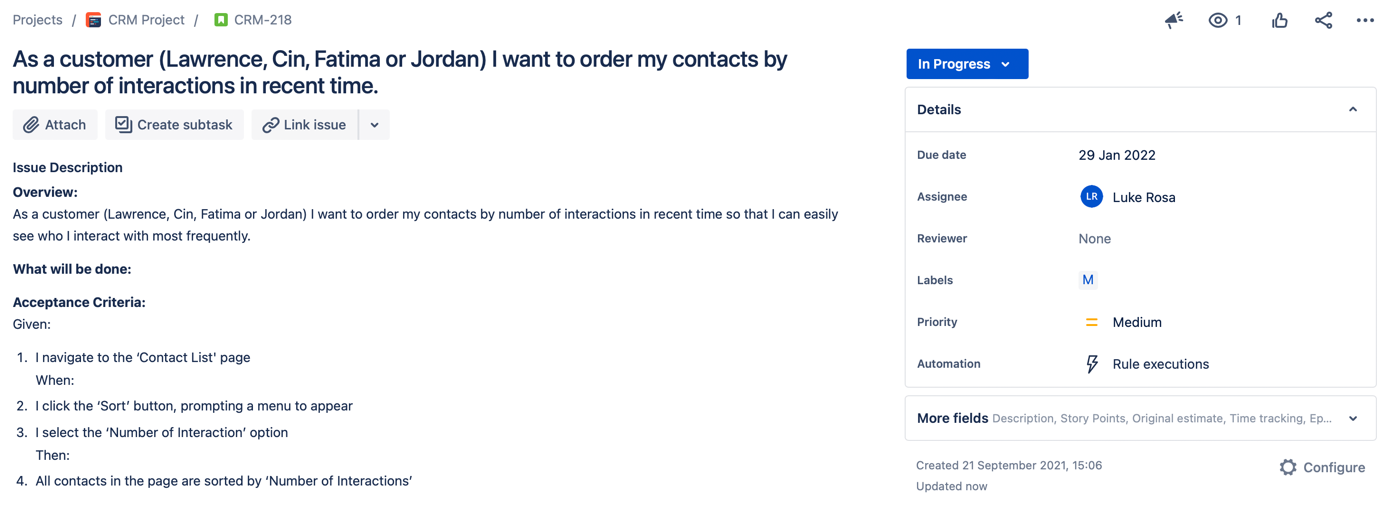Open the three-dot actions menu
Image resolution: width=1384 pixels, height=522 pixels.
click(1365, 20)
